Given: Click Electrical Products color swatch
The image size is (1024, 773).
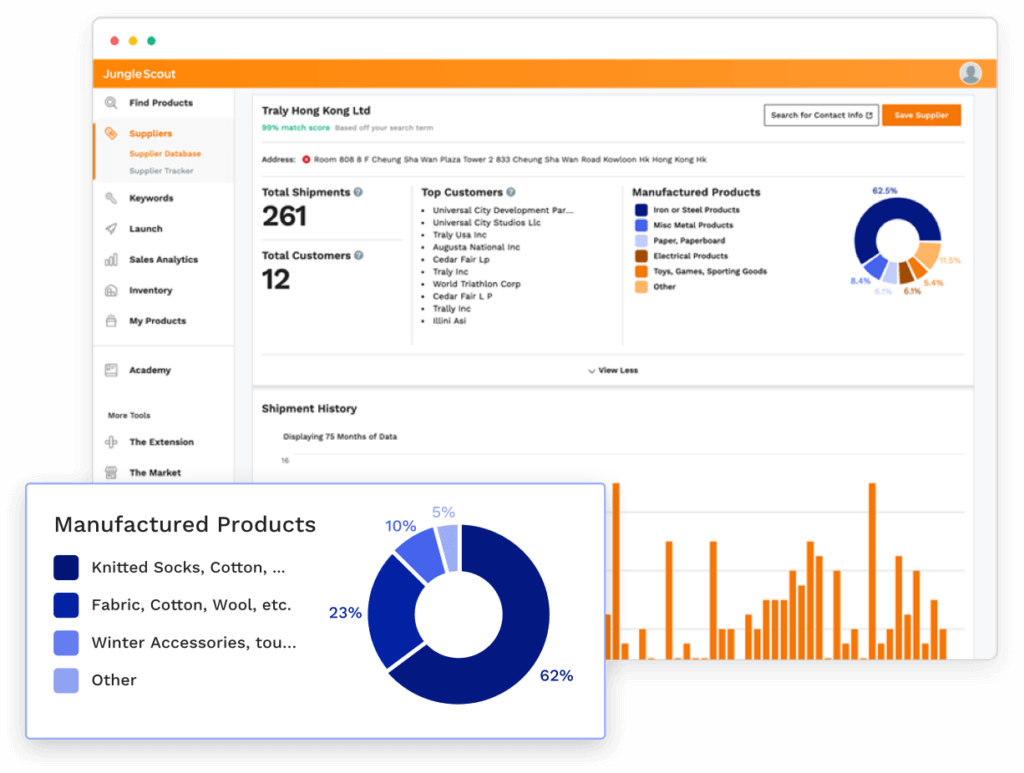Looking at the screenshot, I should click(641, 256).
